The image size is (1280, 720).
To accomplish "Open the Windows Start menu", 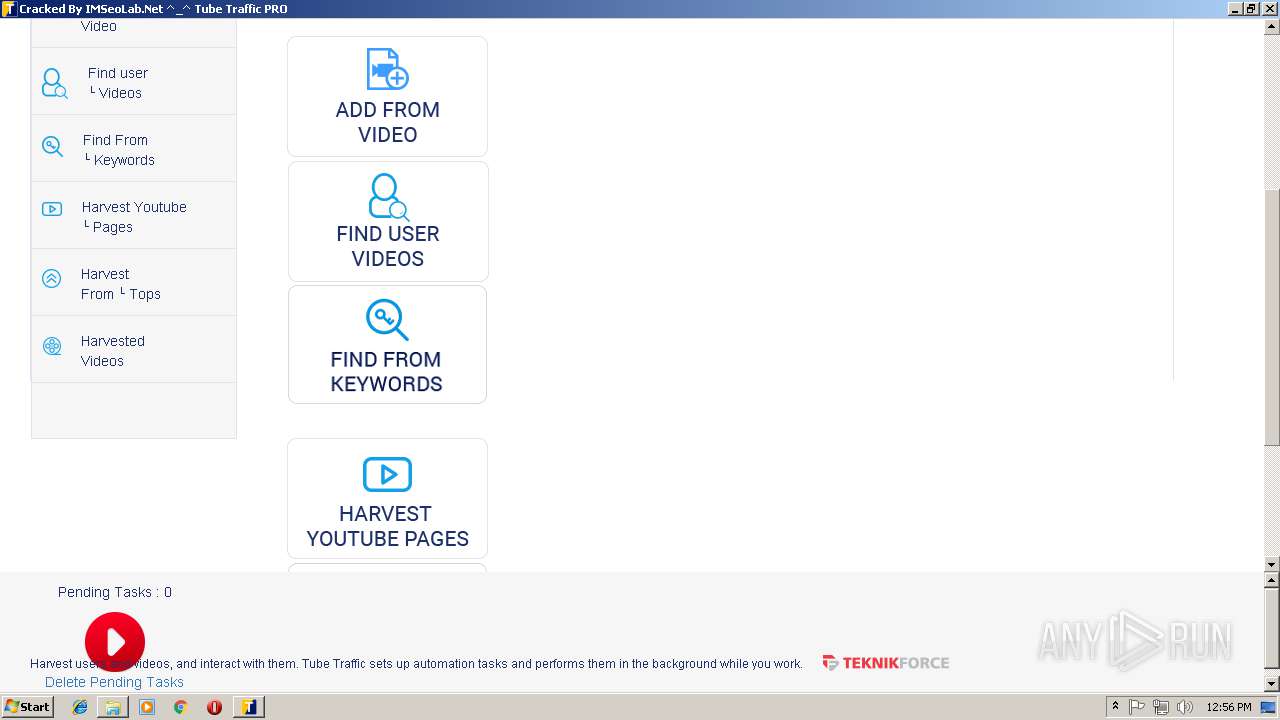I will (x=28, y=707).
